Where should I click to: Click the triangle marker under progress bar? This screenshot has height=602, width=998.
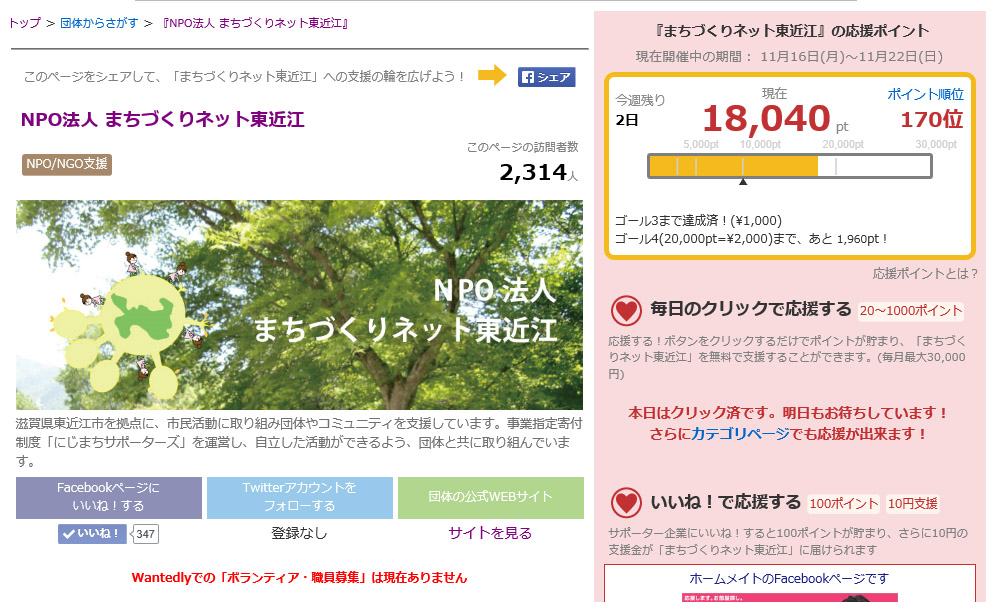click(742, 182)
